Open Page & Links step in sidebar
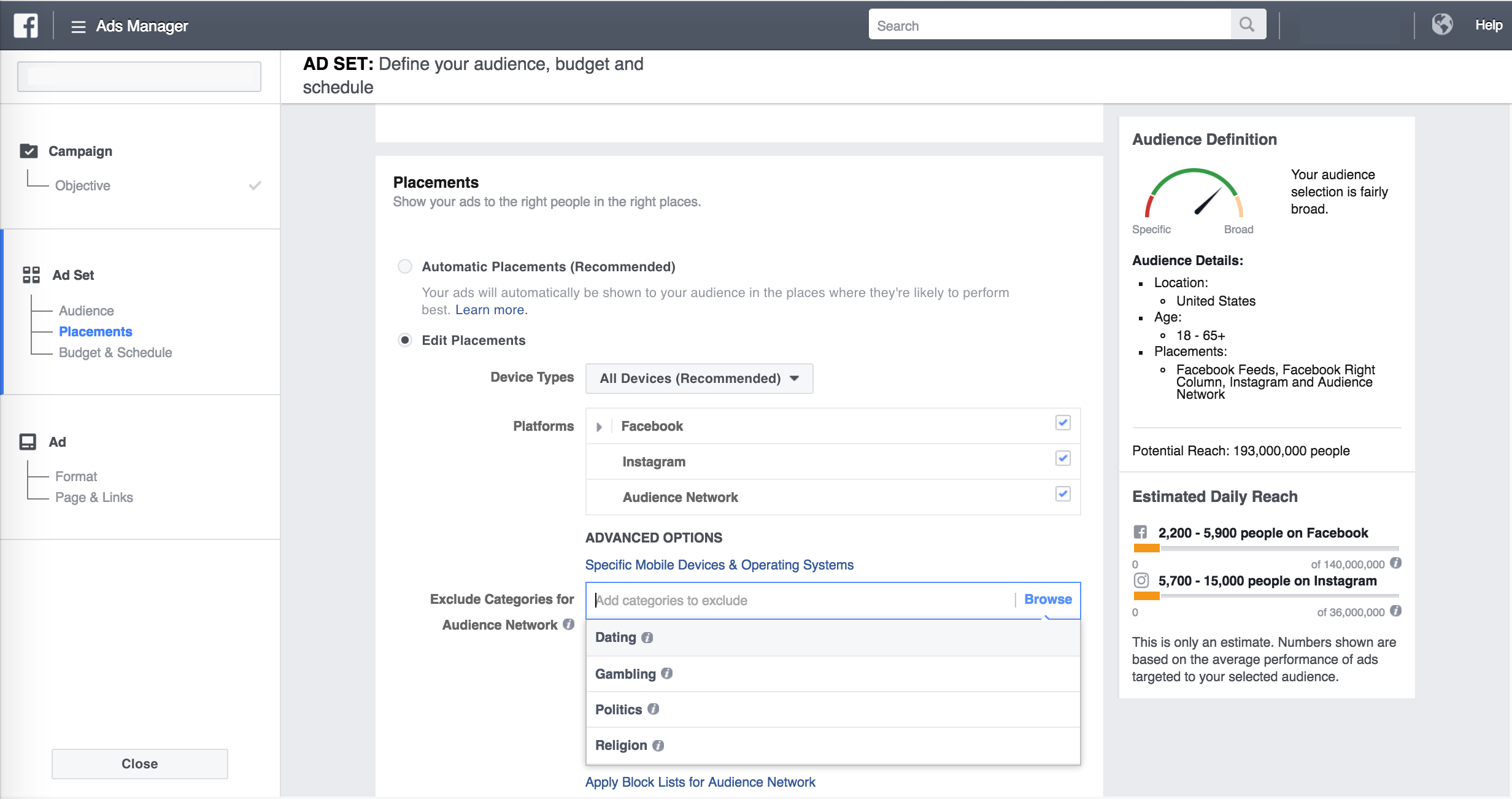Image resolution: width=1512 pixels, height=799 pixels. point(94,497)
